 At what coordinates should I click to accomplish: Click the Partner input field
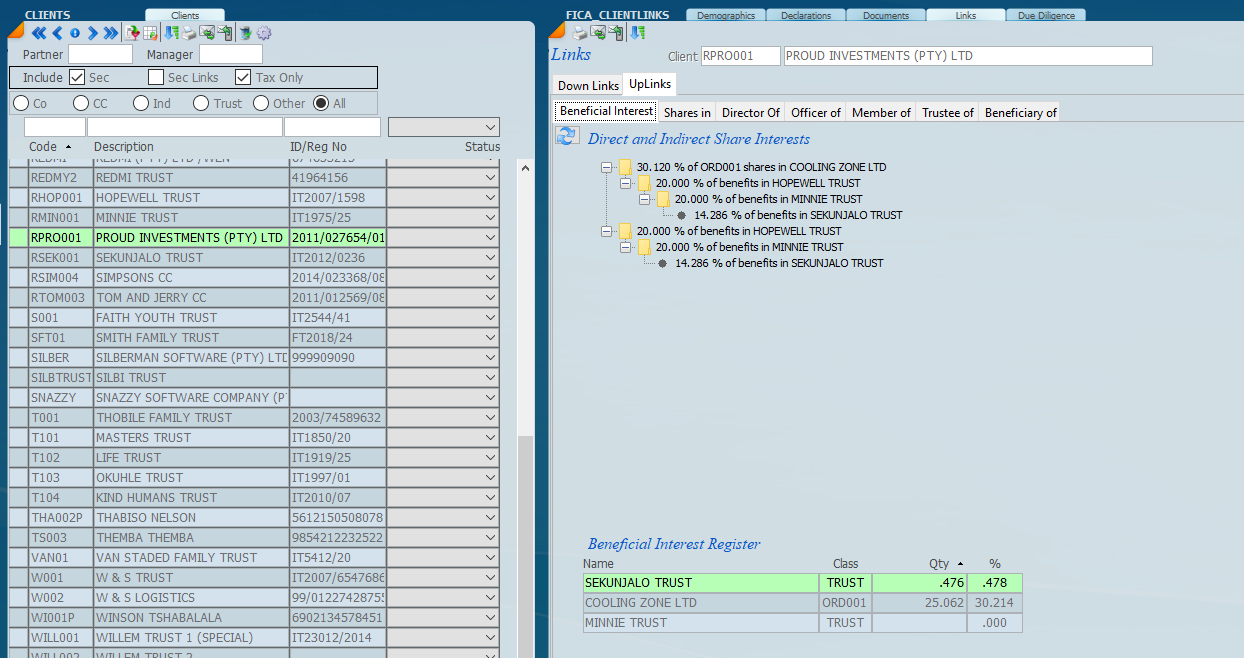tap(100, 54)
